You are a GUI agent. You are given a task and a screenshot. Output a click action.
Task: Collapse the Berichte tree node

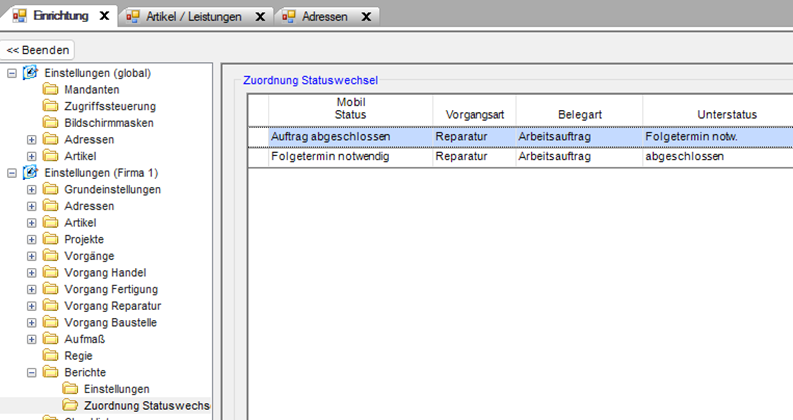[x=31, y=372]
